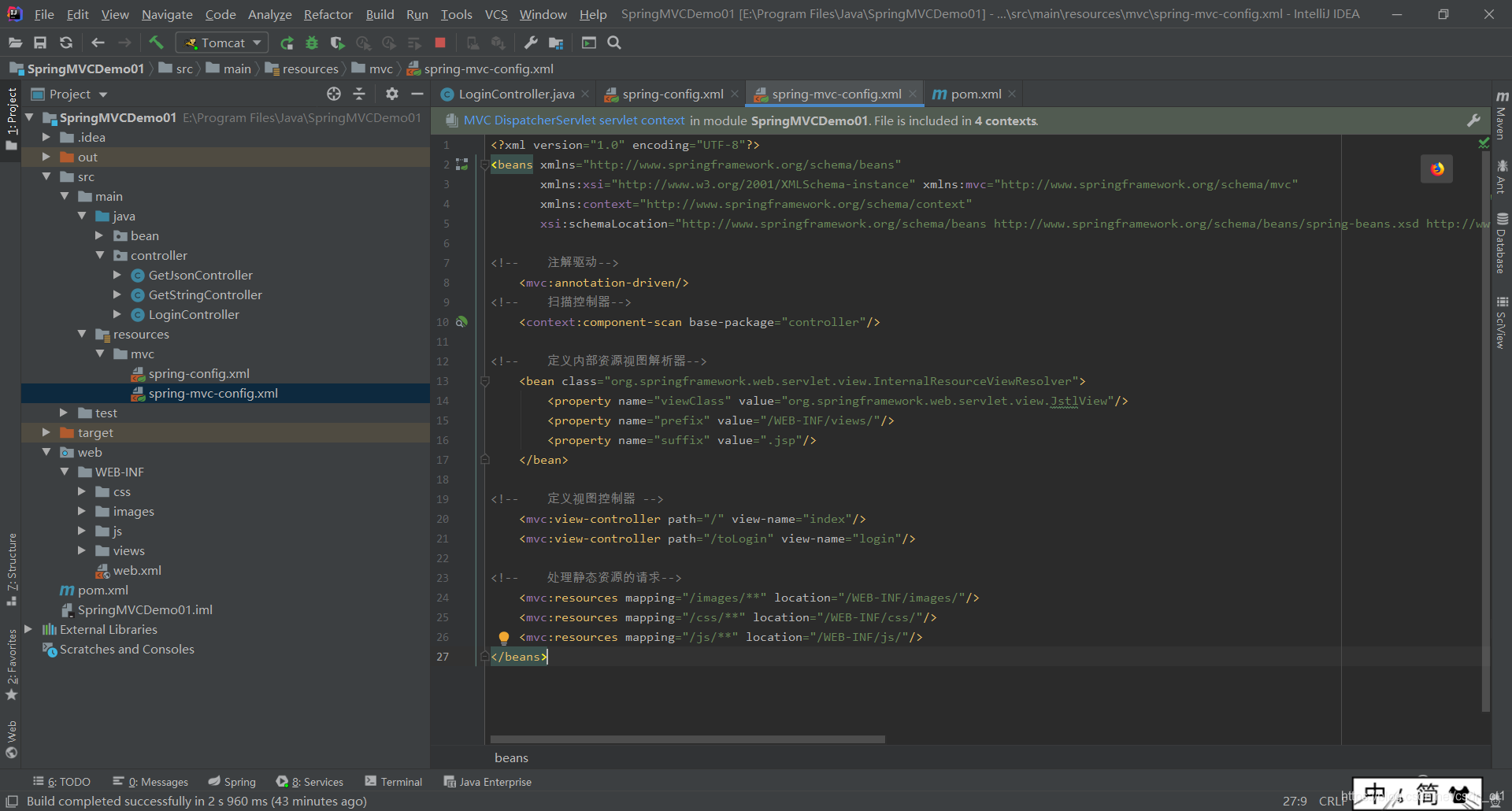
Task: Click the Rerun Tomcat icon
Action: pos(287,43)
